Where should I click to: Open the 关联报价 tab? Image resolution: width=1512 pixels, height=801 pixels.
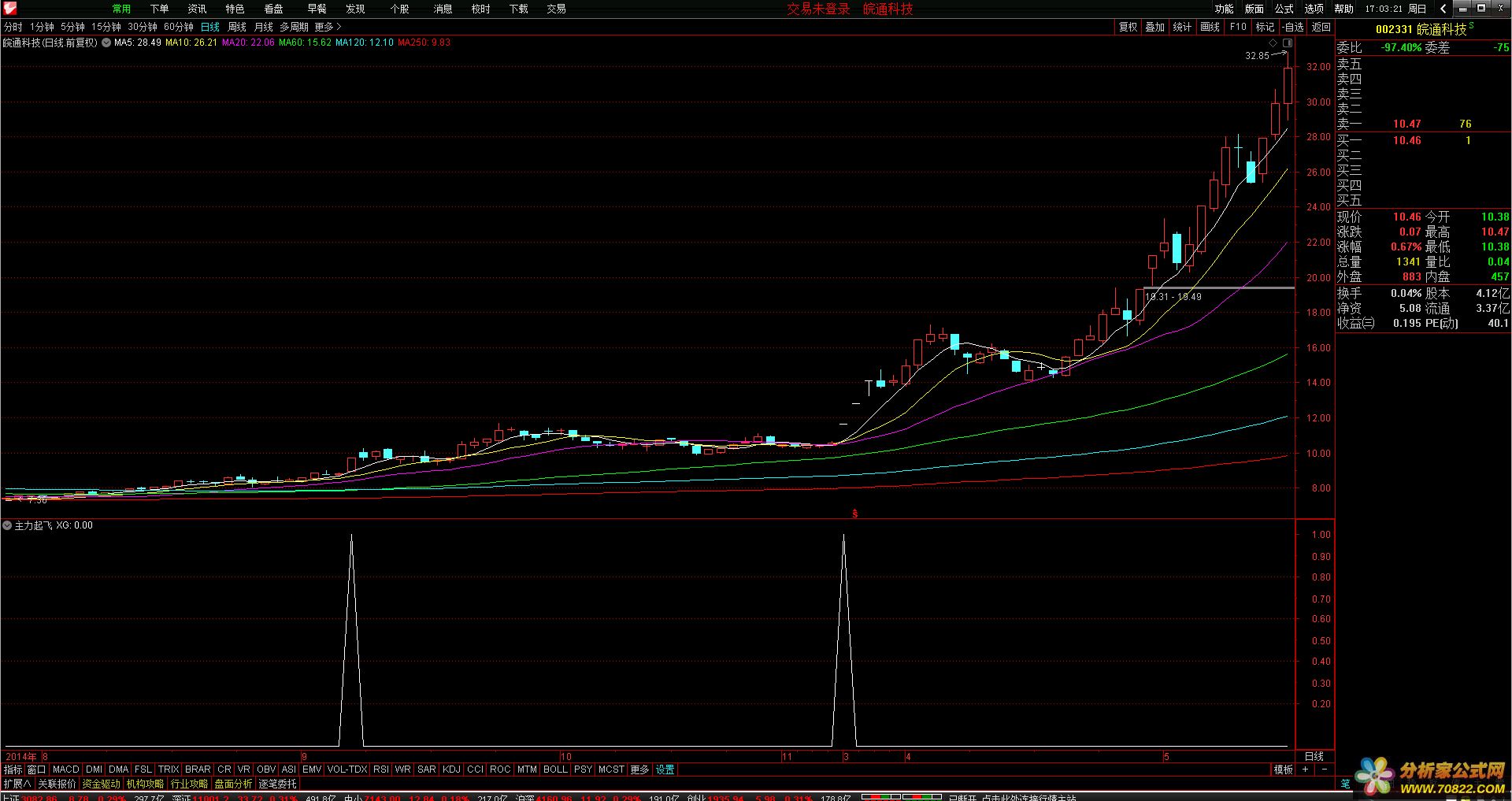57,784
